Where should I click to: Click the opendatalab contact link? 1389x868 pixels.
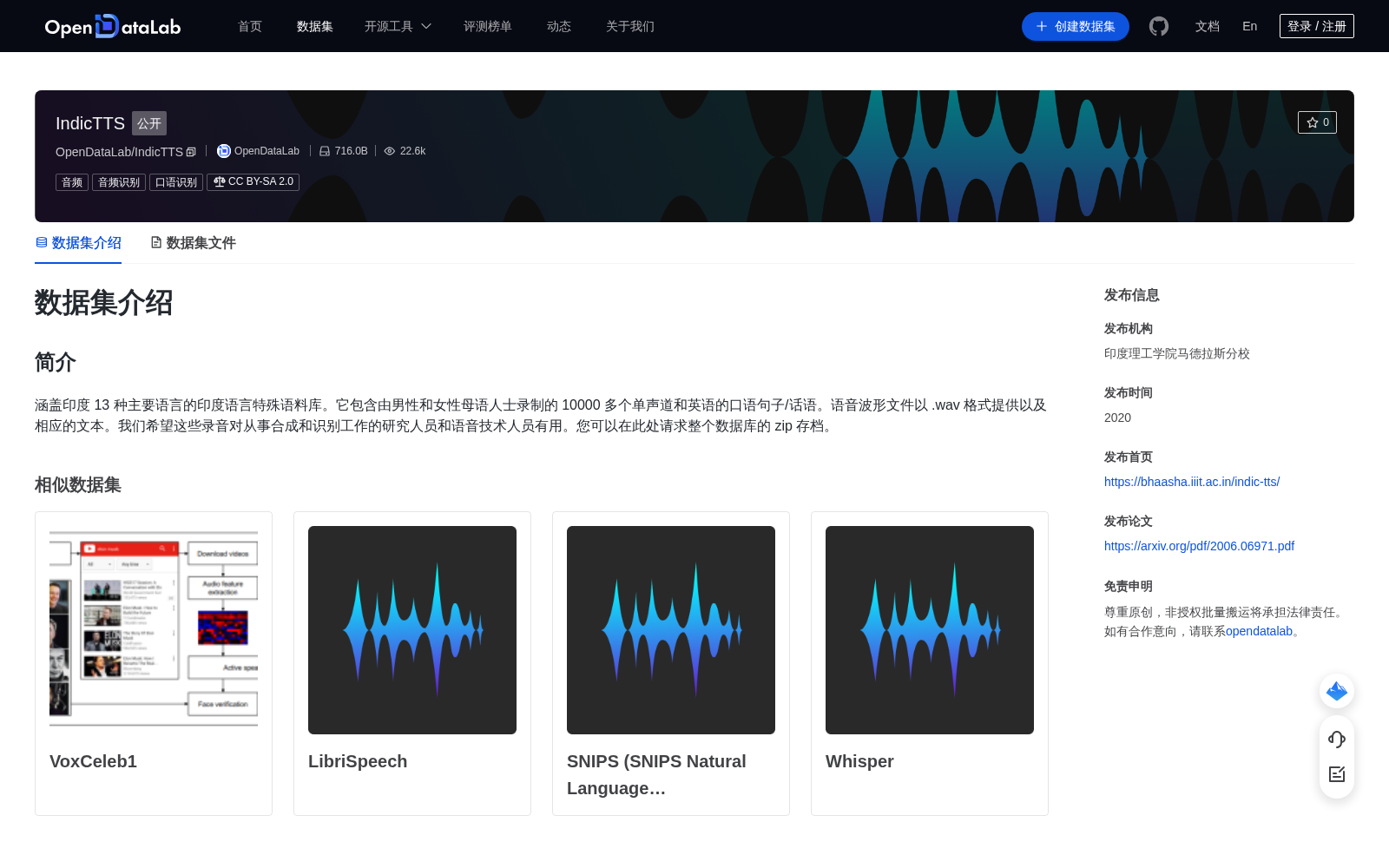coord(1259,631)
